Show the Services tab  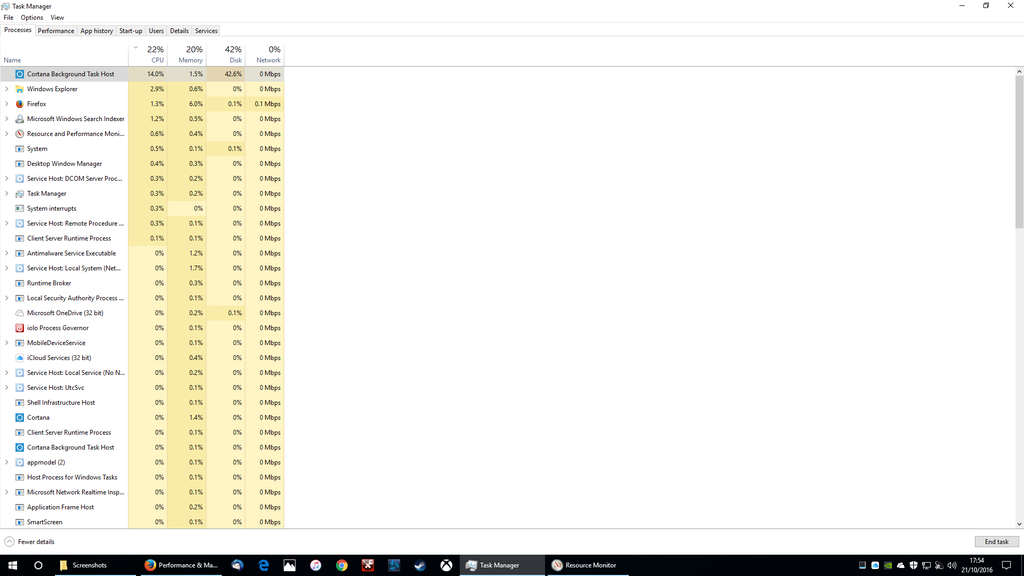tap(206, 31)
